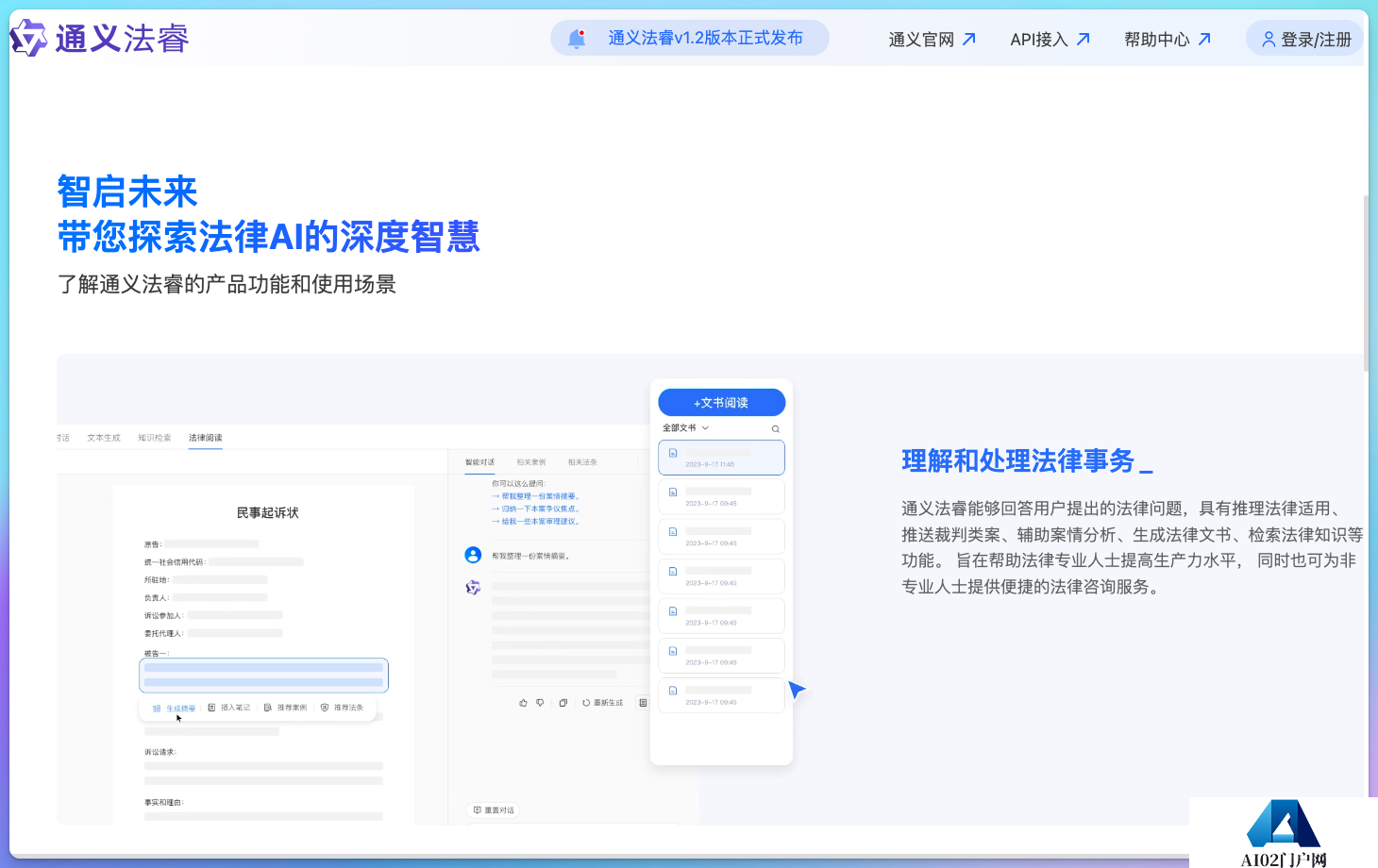Click the 民事起诉状 document title

pyautogui.click(x=268, y=513)
